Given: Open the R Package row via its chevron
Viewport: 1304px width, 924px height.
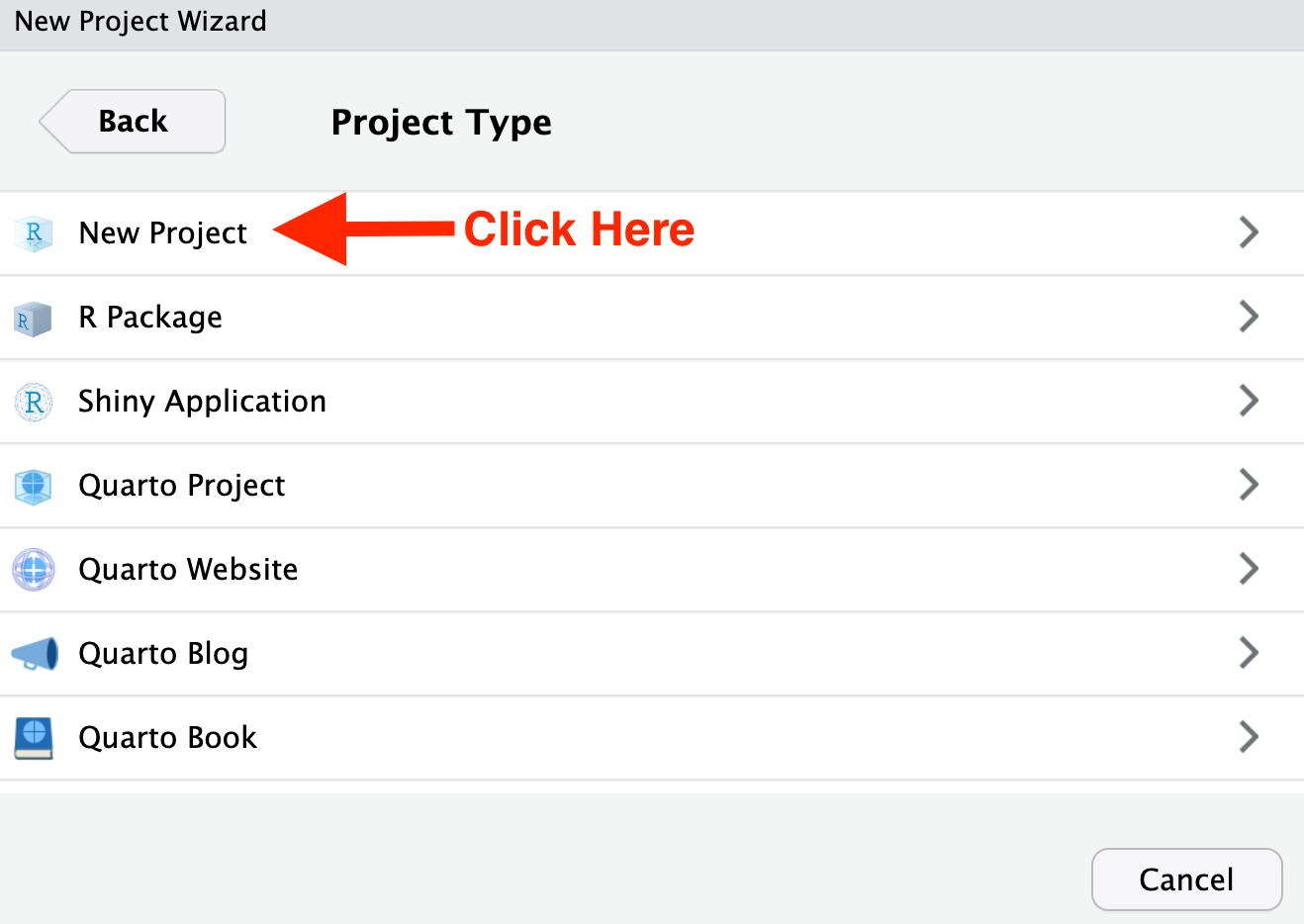Looking at the screenshot, I should [x=1248, y=317].
